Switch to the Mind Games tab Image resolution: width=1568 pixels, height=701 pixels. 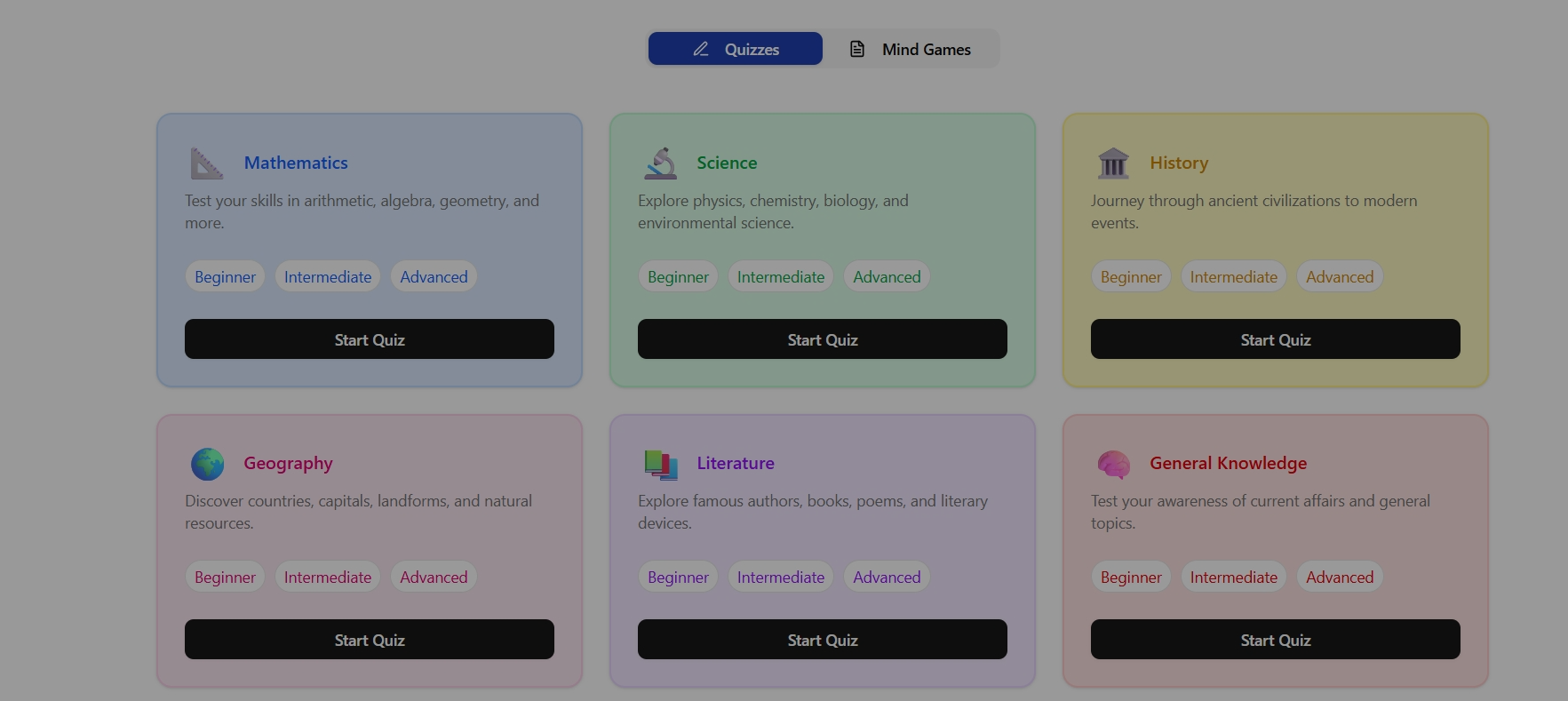point(910,49)
